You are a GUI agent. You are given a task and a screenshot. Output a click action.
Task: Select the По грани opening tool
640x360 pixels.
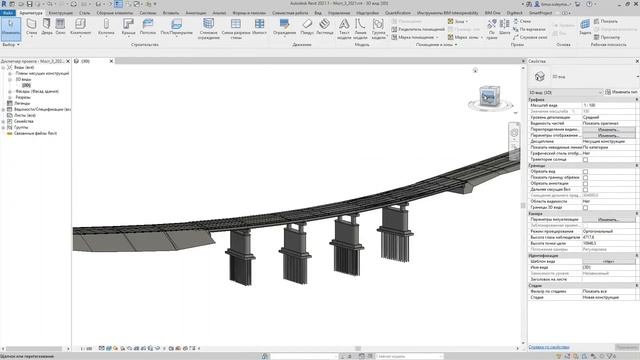point(492,29)
